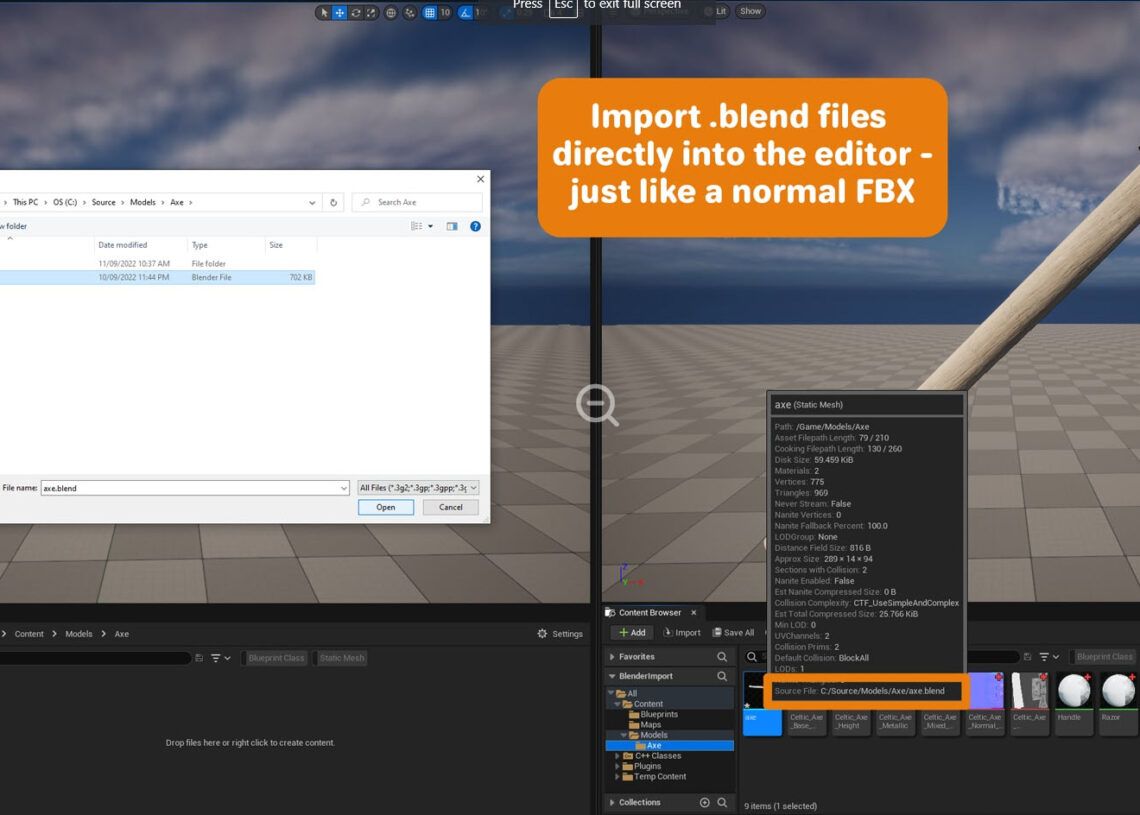Click the world/local transform globe icon
The image size is (1140, 815).
tap(390, 12)
